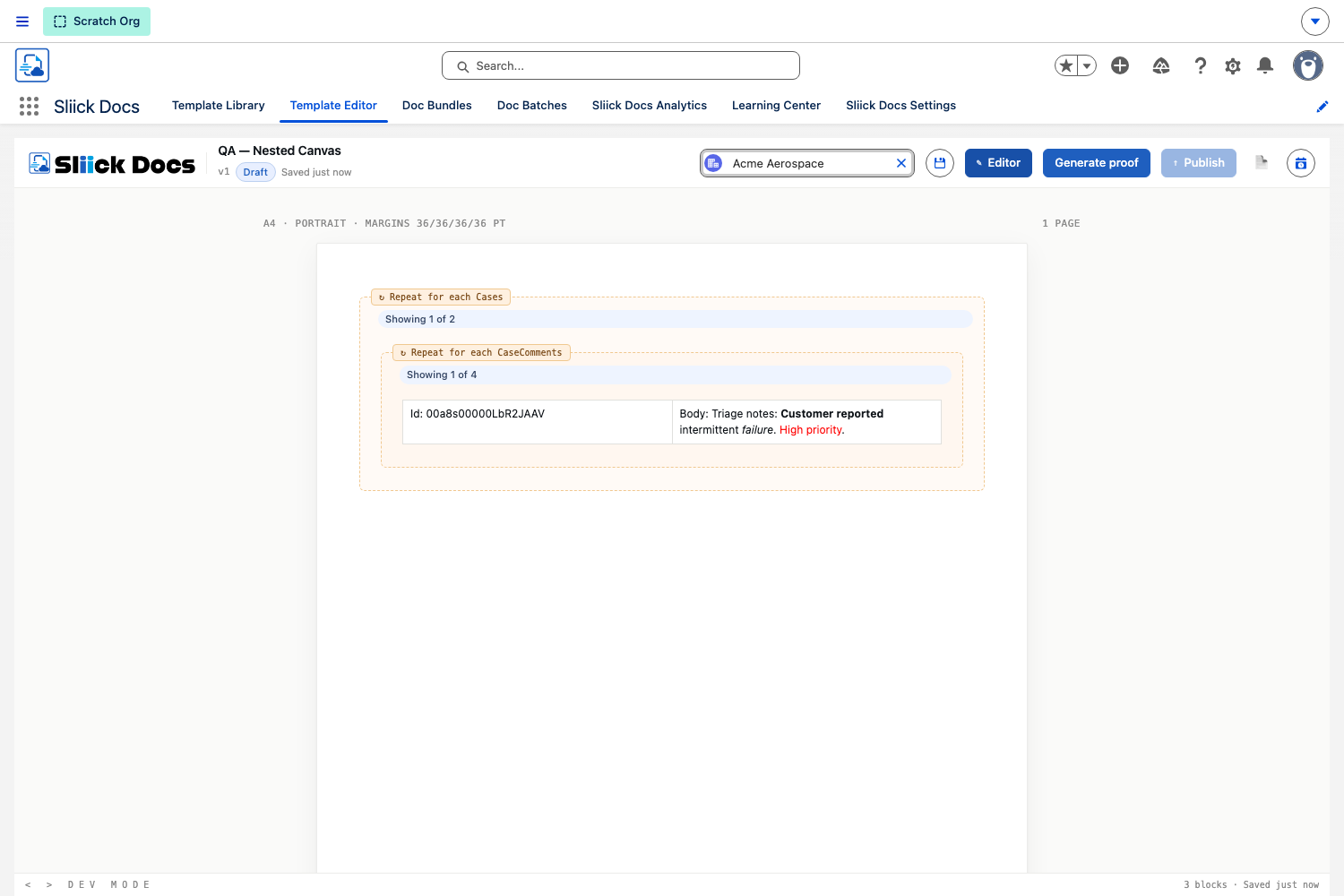Click the document export icon

1262,162
